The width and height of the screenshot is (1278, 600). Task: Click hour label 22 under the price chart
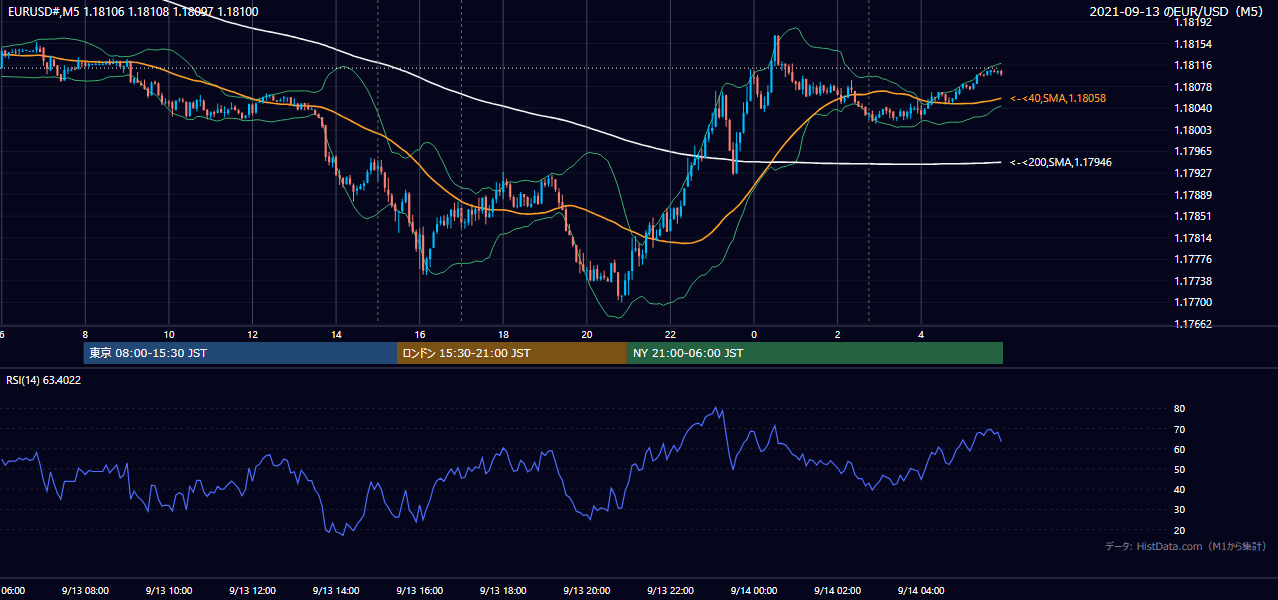click(670, 334)
